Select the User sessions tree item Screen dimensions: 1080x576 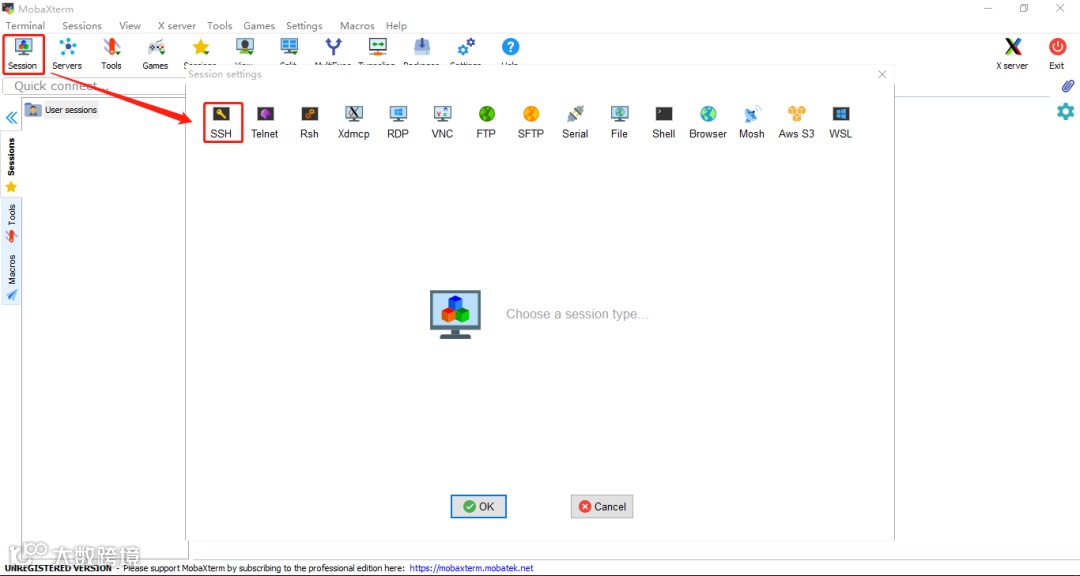(61, 110)
